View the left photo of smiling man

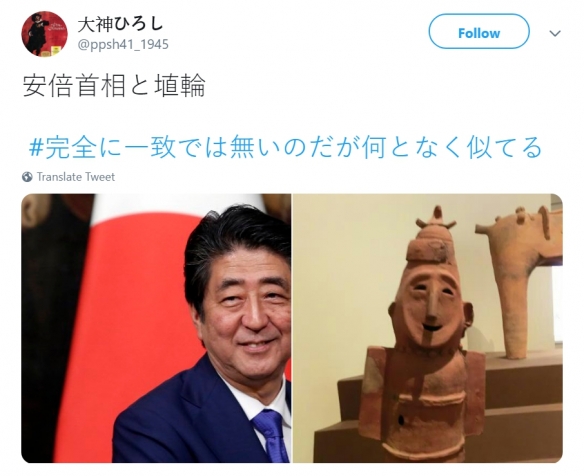[156, 328]
